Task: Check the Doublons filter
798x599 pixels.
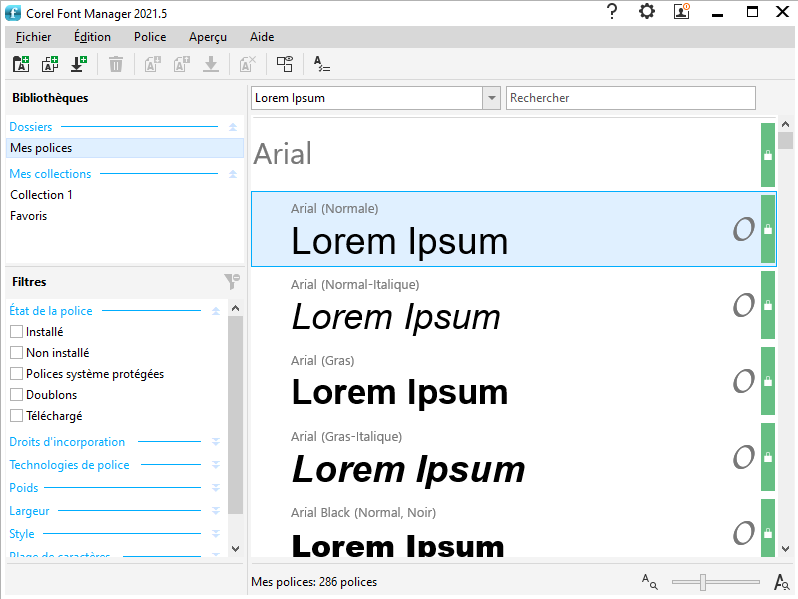Action: 16,395
